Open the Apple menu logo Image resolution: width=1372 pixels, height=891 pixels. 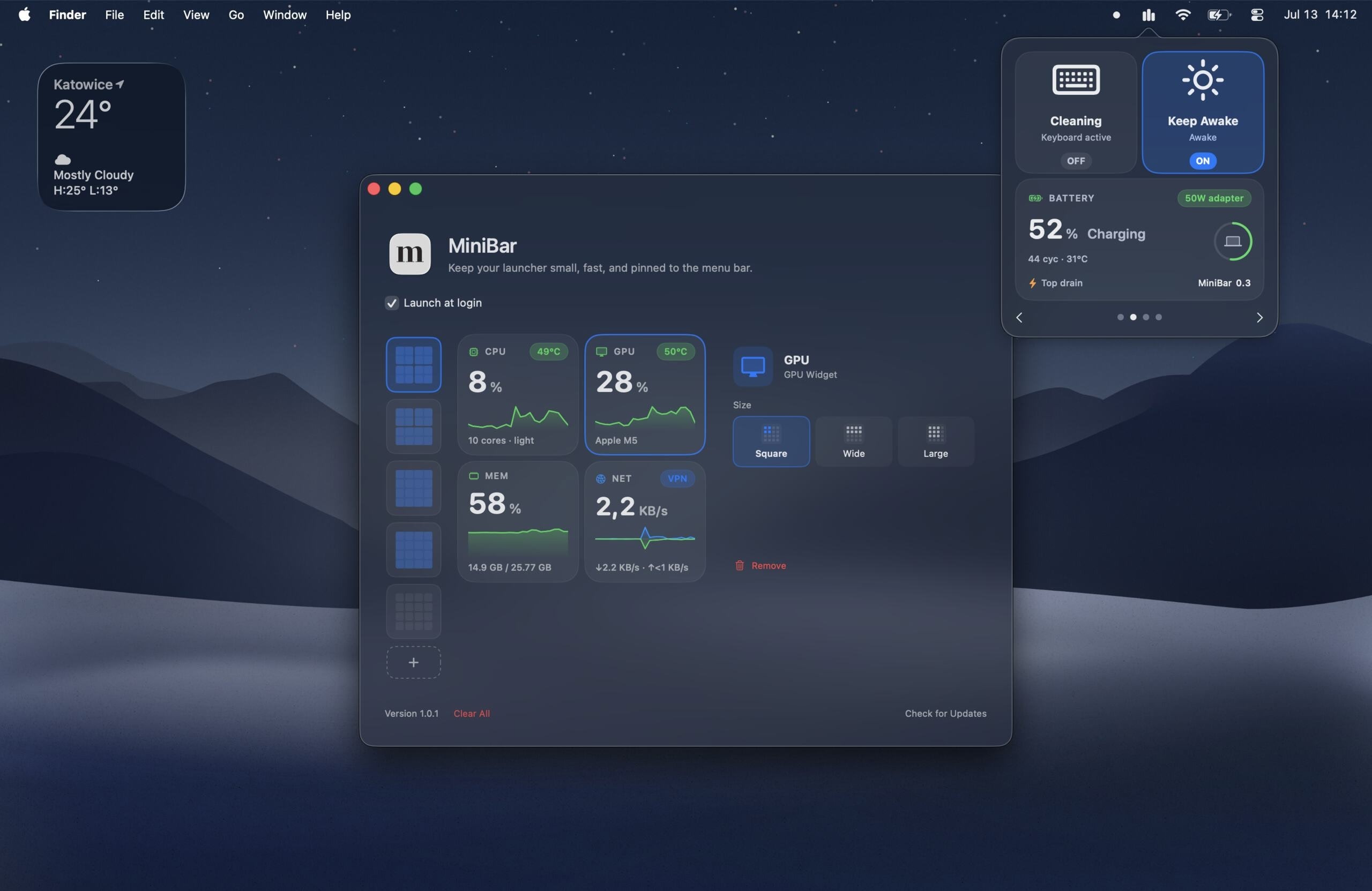24,15
